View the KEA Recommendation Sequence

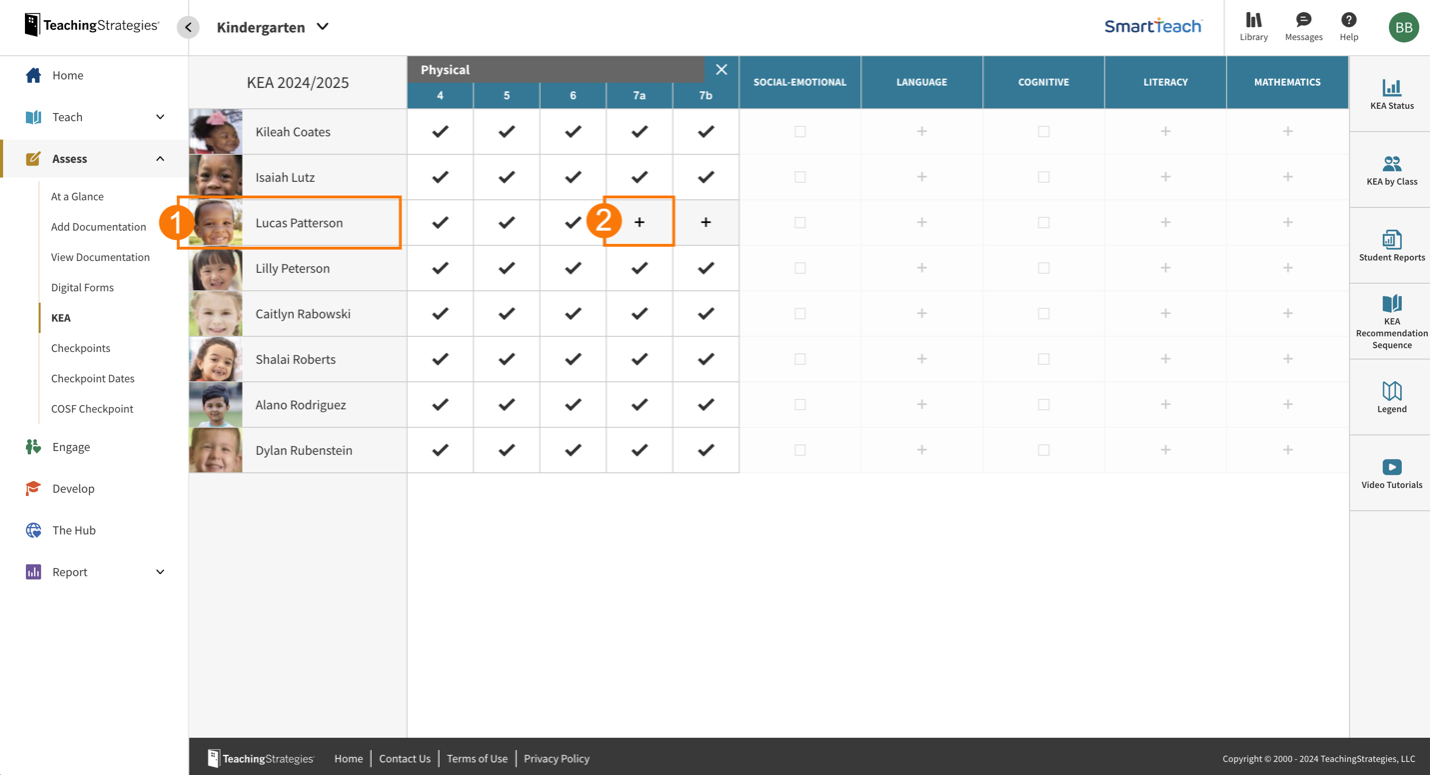click(1390, 322)
